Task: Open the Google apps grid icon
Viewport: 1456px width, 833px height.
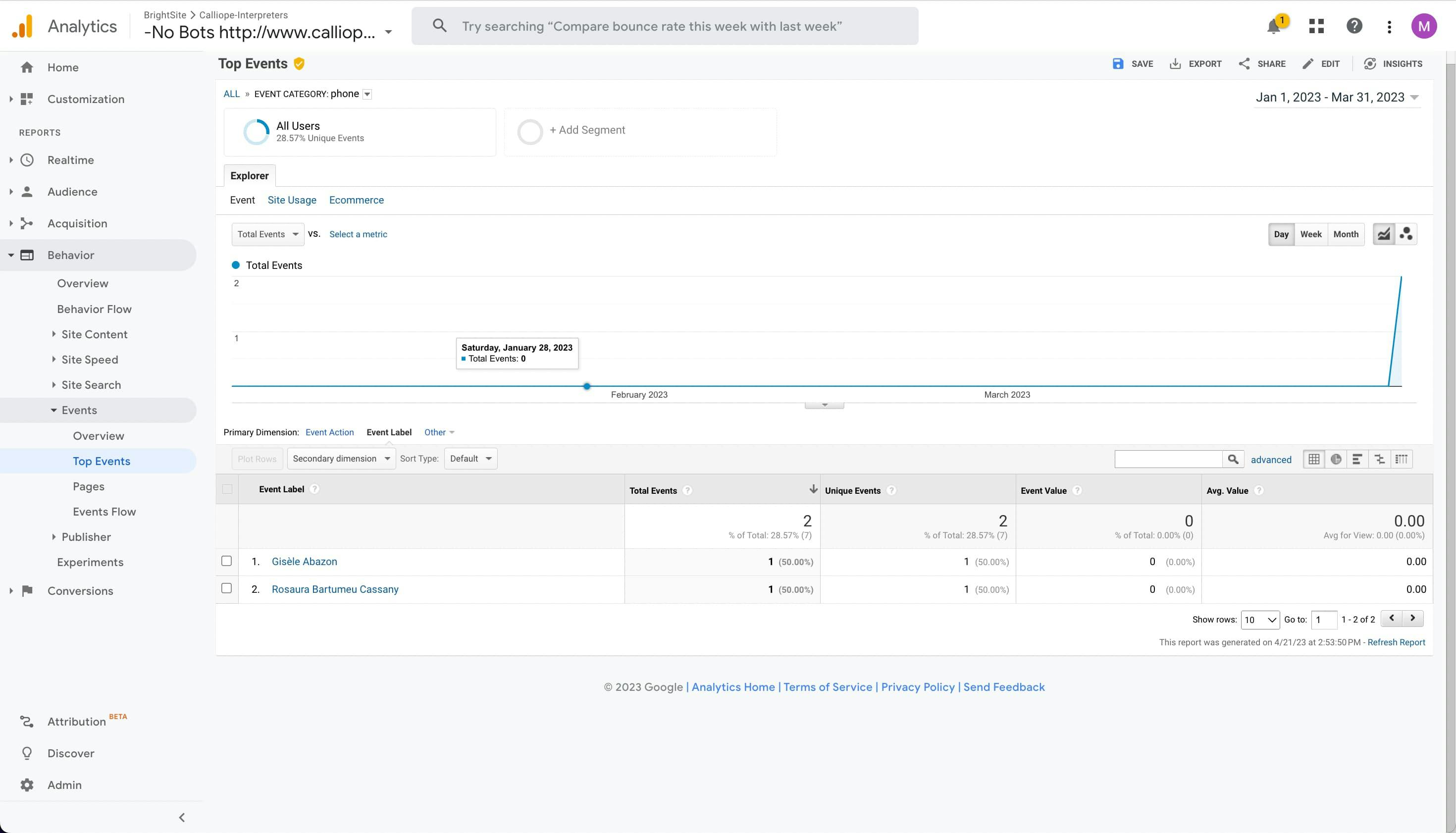Action: [1316, 26]
